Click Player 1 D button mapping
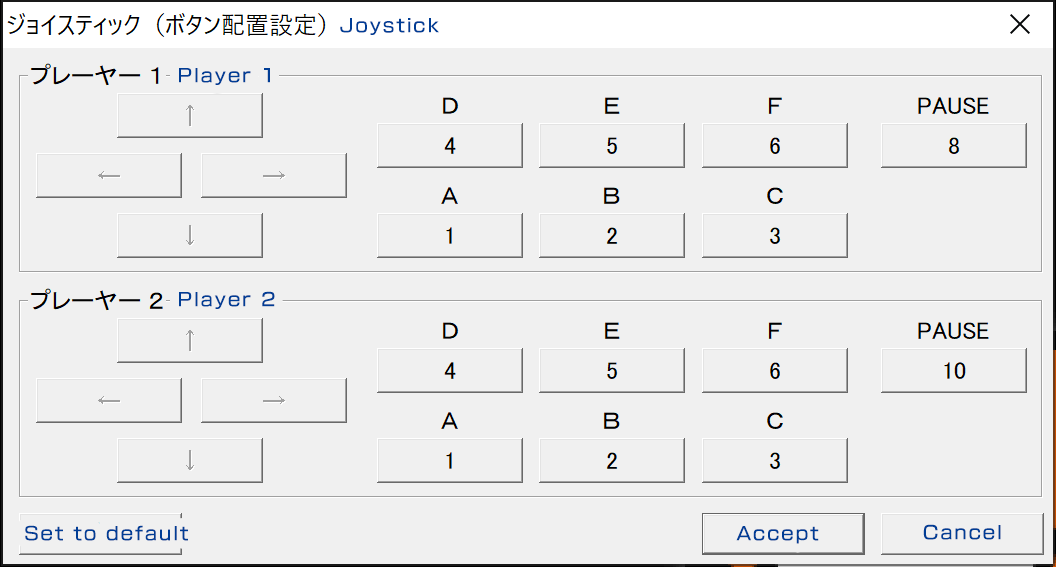This screenshot has height=567, width=1056. pyautogui.click(x=450, y=146)
